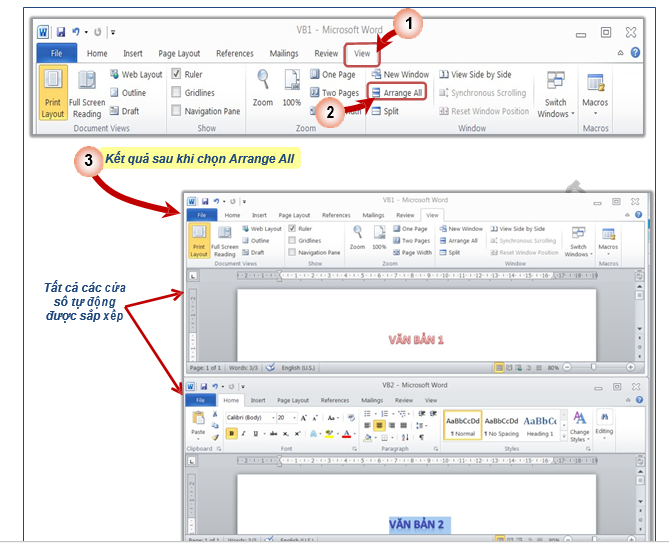Open Full Screen Reading in the topmost ribbon
Screen dimensions: 669x543
tap(87, 93)
